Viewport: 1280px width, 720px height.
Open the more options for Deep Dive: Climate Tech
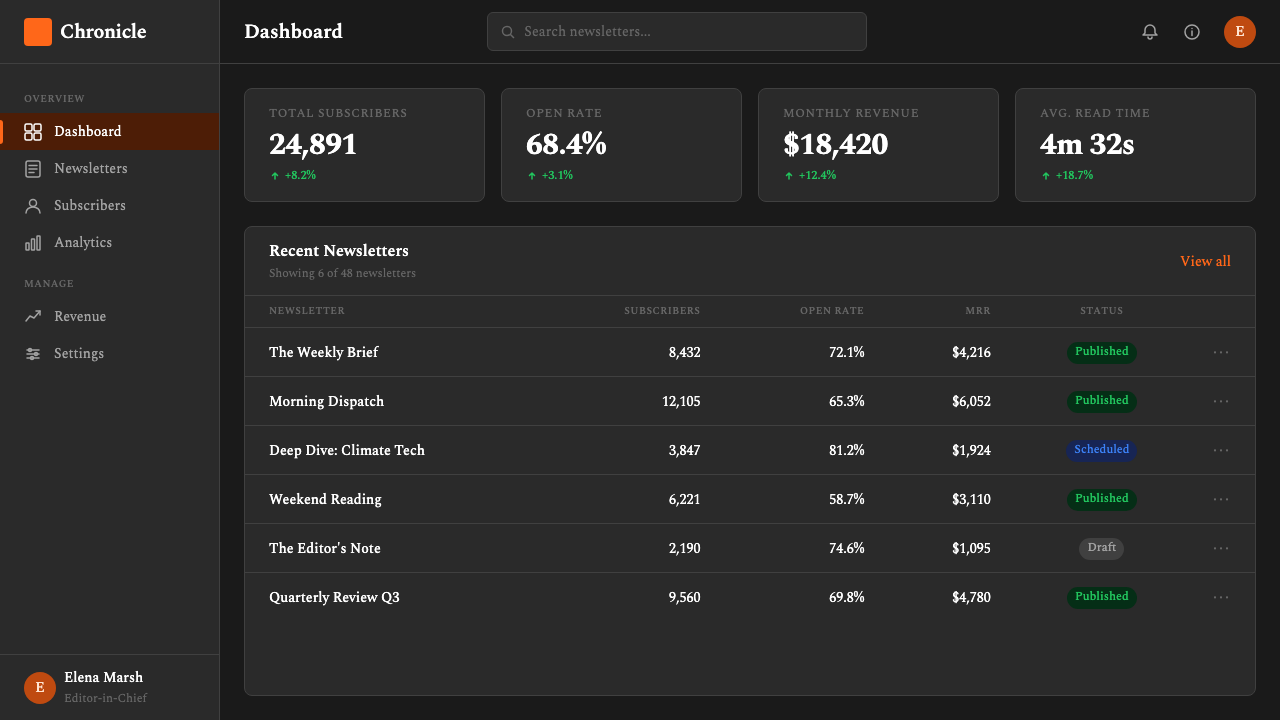pyautogui.click(x=1221, y=450)
